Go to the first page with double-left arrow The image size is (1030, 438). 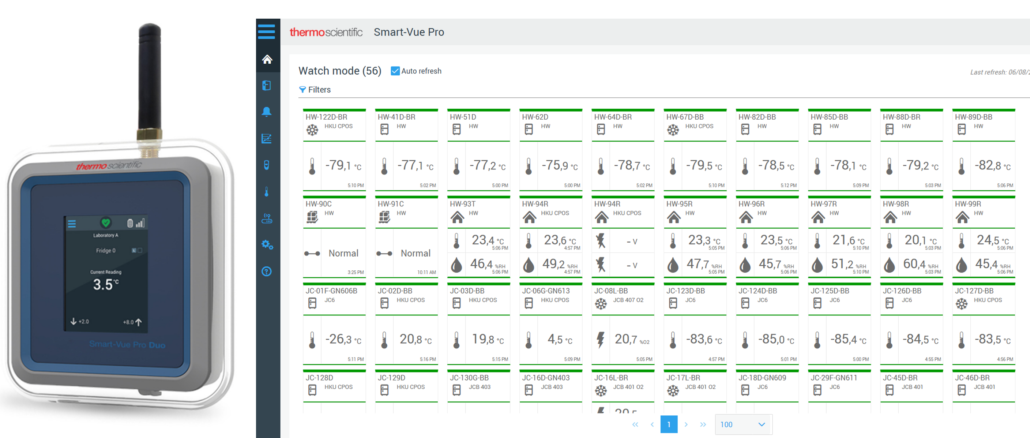point(635,425)
